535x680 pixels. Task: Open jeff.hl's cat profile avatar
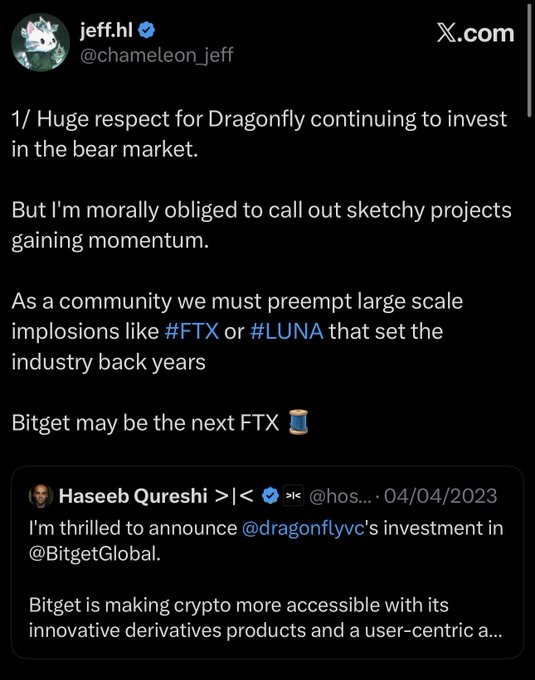(40, 42)
